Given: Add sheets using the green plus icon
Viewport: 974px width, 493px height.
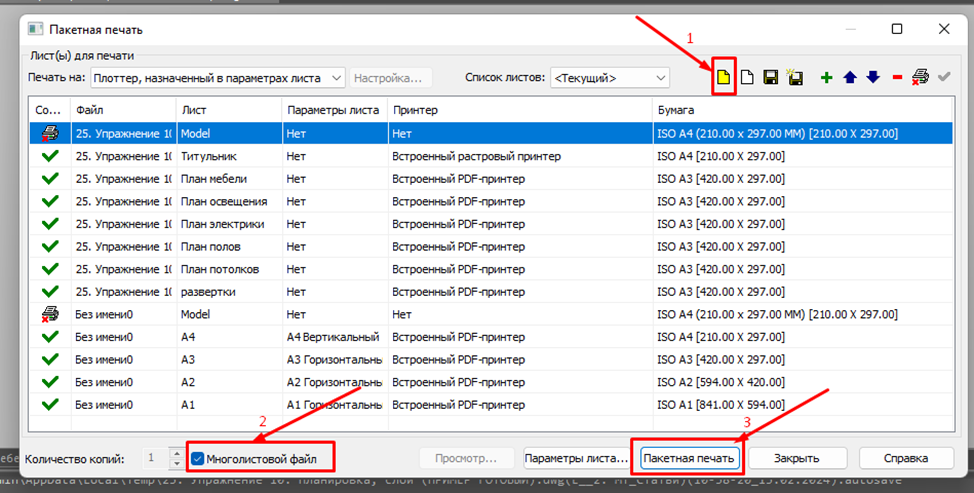Looking at the screenshot, I should [826, 78].
